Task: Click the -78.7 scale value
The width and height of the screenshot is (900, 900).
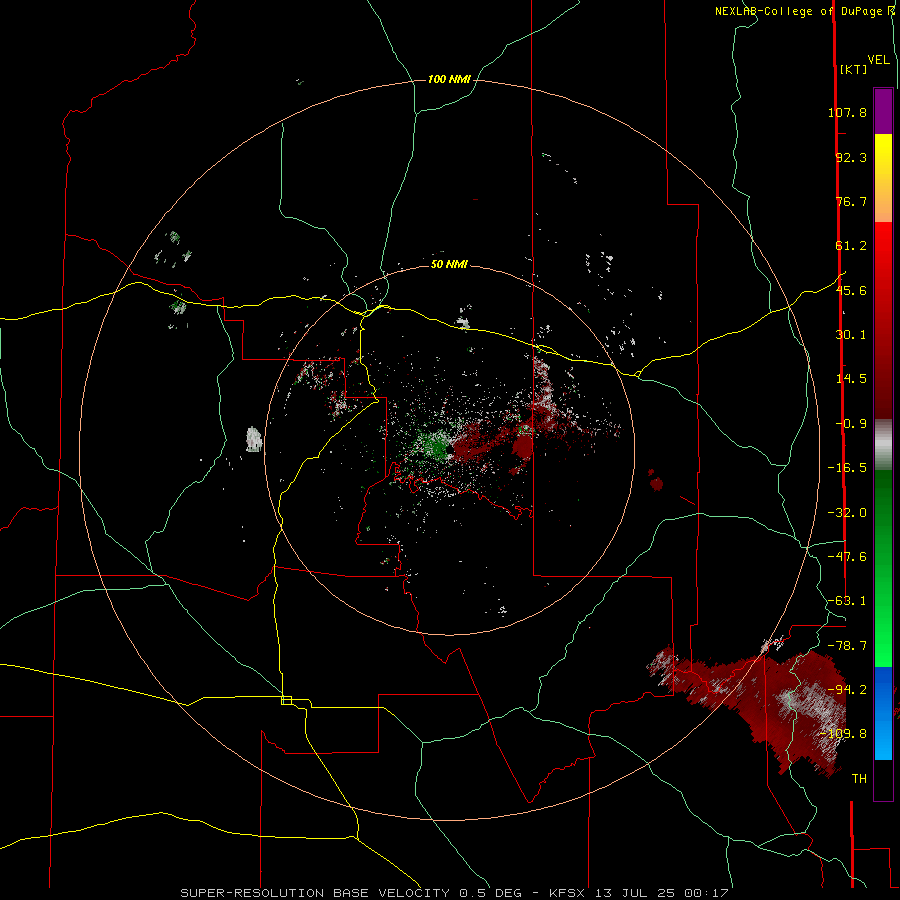Action: tap(847, 646)
